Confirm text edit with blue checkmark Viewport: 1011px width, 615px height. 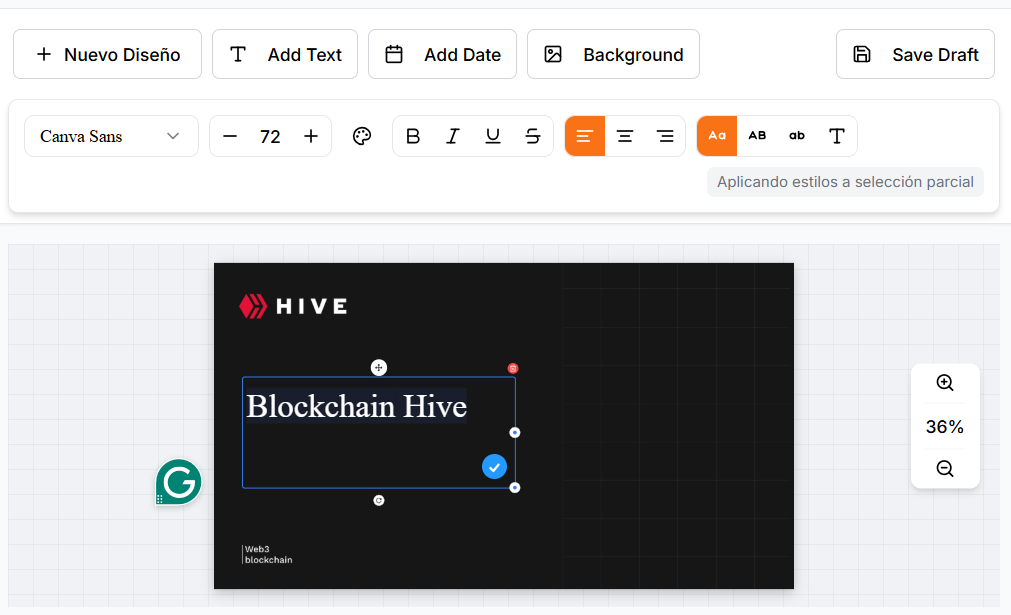click(x=495, y=467)
